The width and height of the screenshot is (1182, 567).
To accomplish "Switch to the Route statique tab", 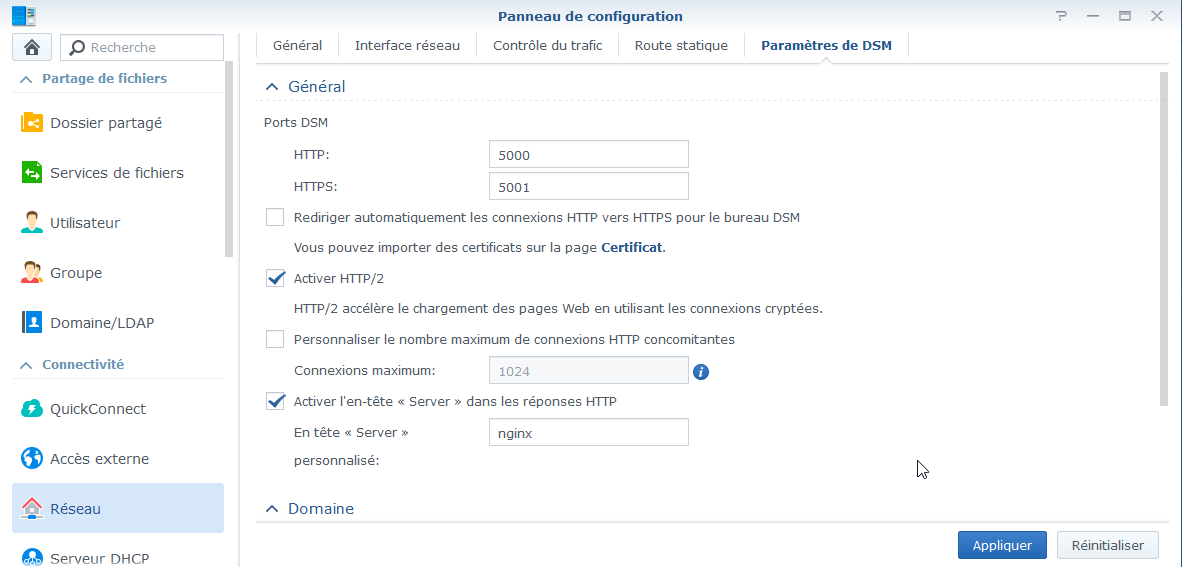I will (x=680, y=45).
